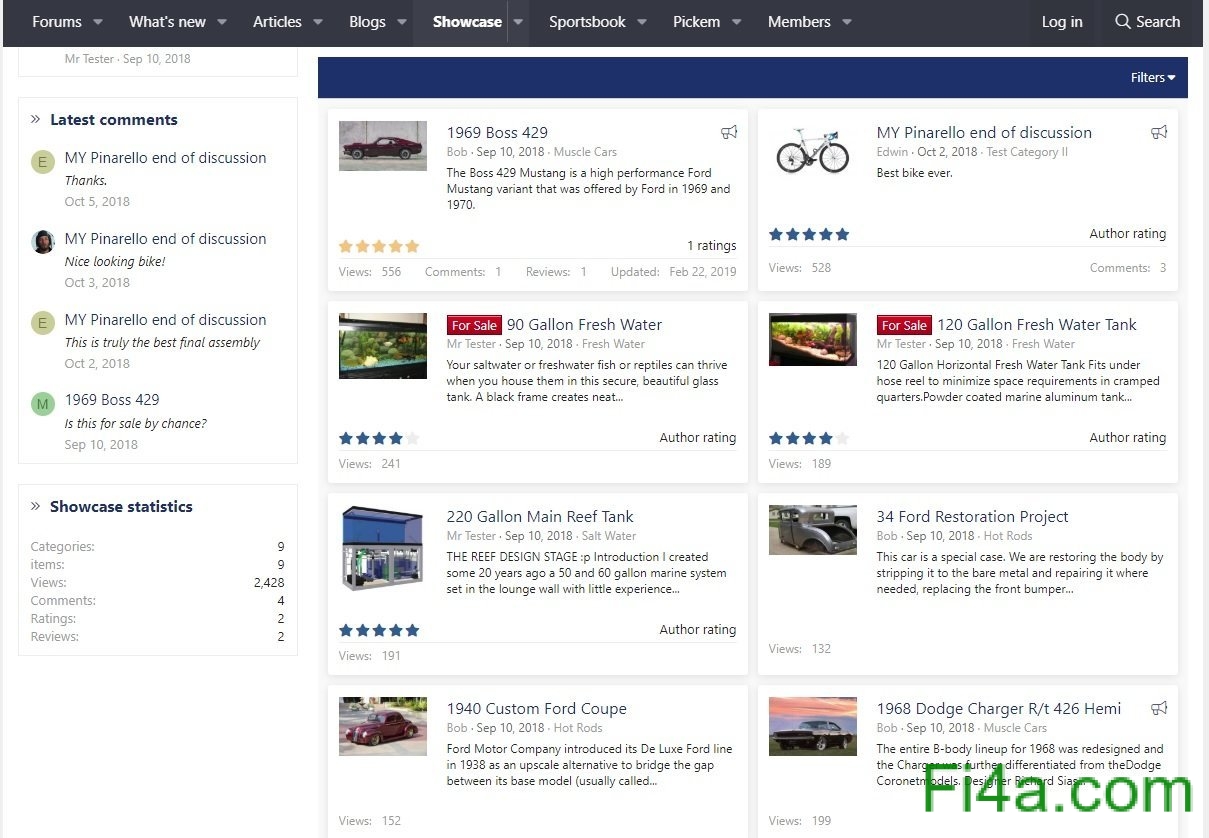The height and width of the screenshot is (838, 1209).
Task: Click the Log in link
Action: click(1062, 22)
